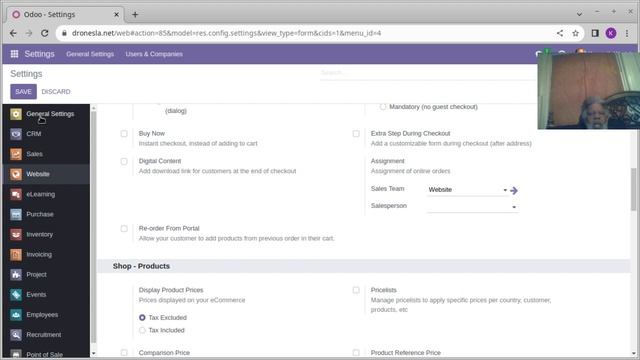This screenshot has width=640, height=360.
Task: Open the Salesperson dropdown
Action: (473, 207)
